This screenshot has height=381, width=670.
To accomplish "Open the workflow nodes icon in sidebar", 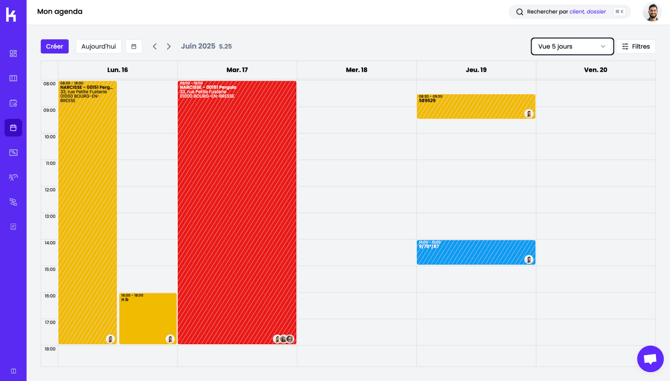I will (x=13, y=202).
